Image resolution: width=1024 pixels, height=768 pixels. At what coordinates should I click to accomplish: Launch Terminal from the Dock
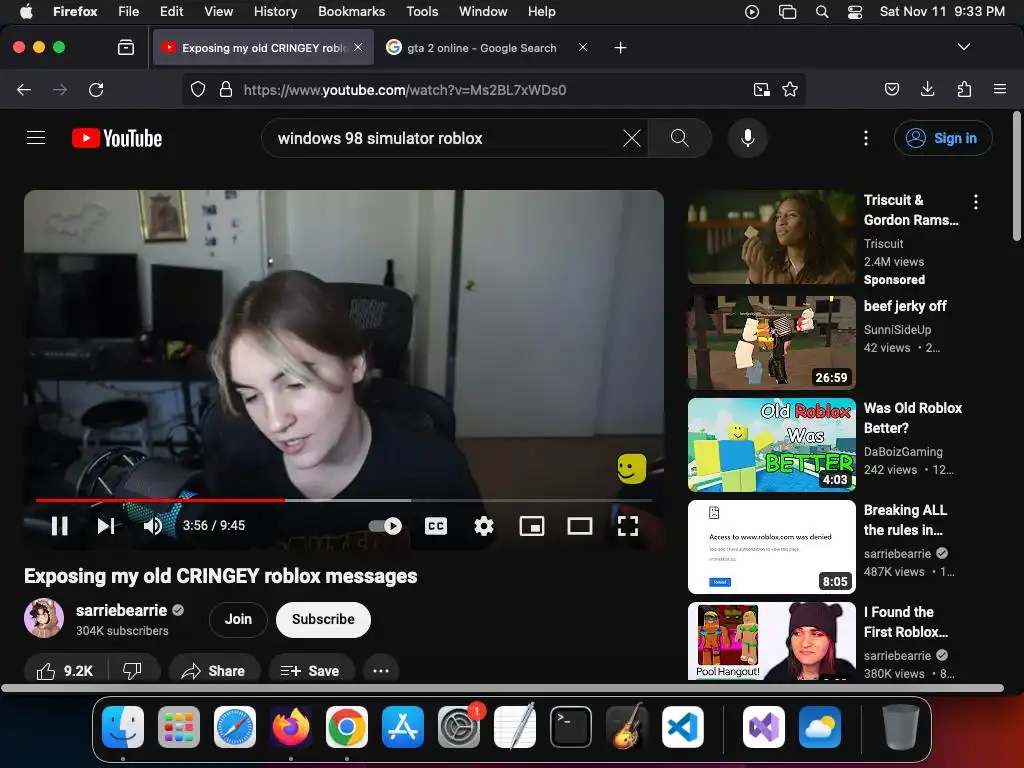(571, 727)
